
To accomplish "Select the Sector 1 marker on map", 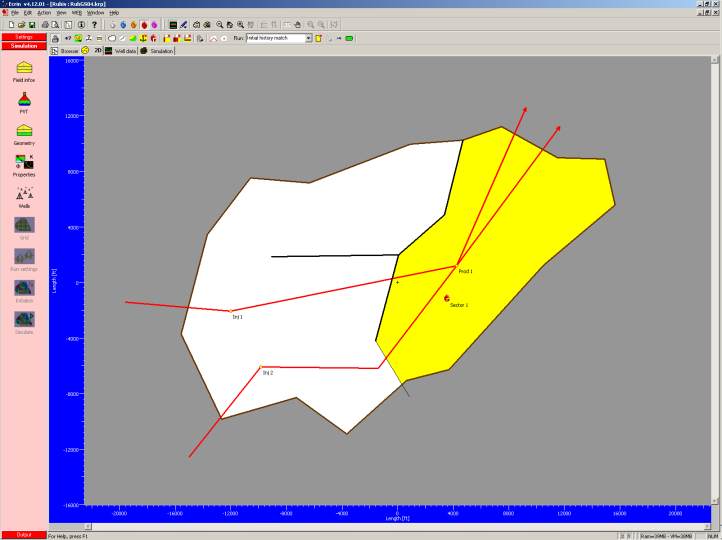I will (x=446, y=298).
